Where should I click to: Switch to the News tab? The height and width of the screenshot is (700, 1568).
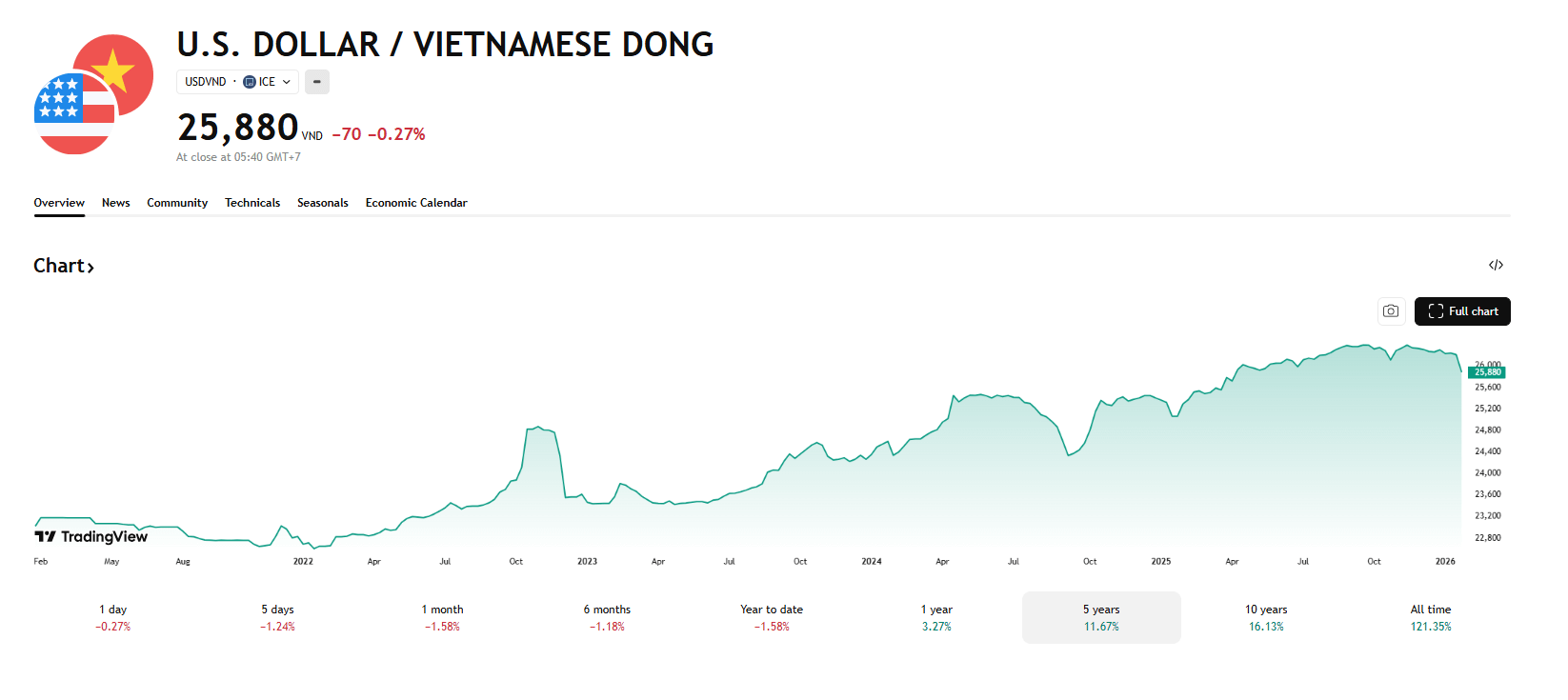click(x=116, y=203)
